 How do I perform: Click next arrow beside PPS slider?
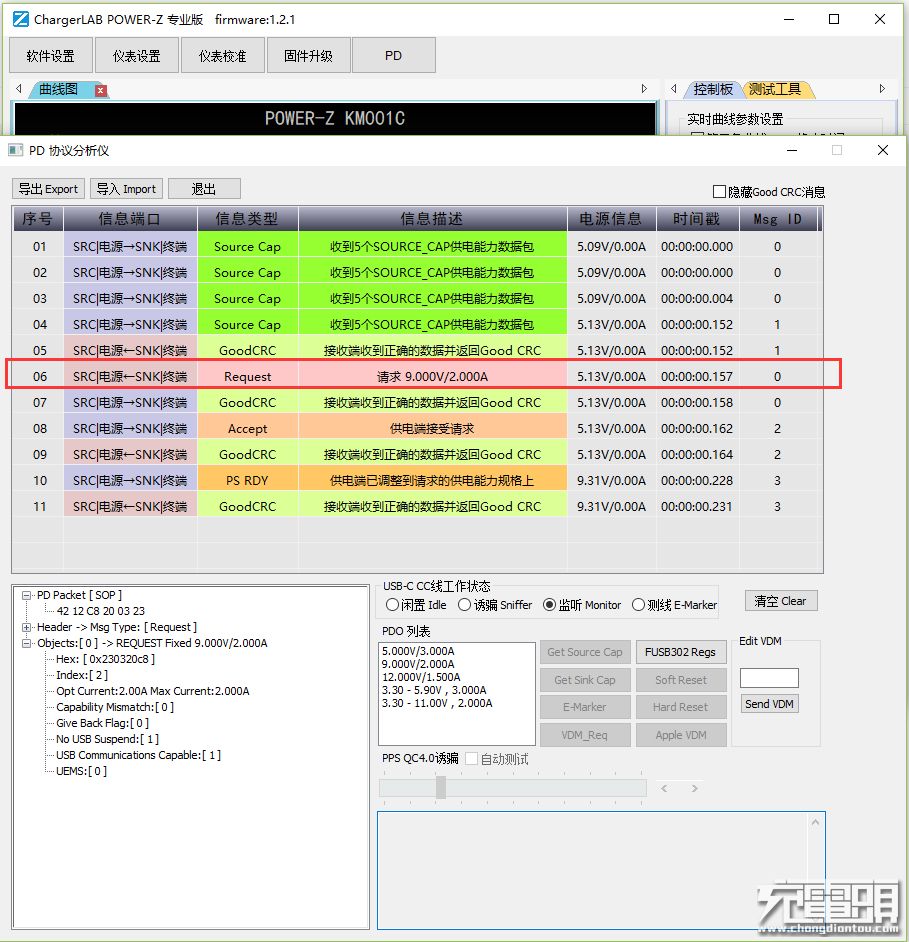[x=695, y=788]
